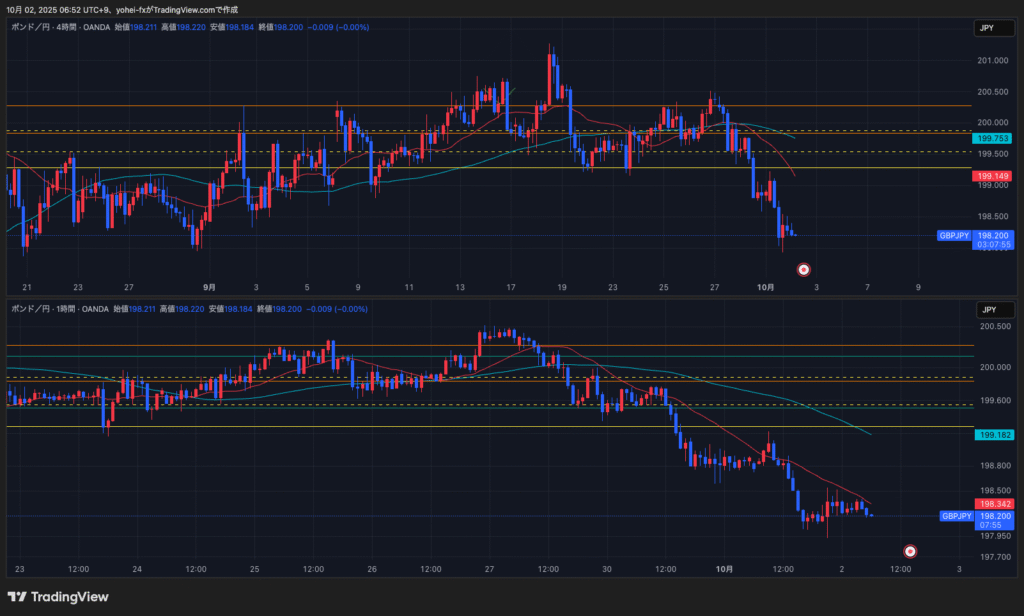Open the JPY currency selector on the top chart
Screen dimensions: 1024x616
(x=988, y=30)
